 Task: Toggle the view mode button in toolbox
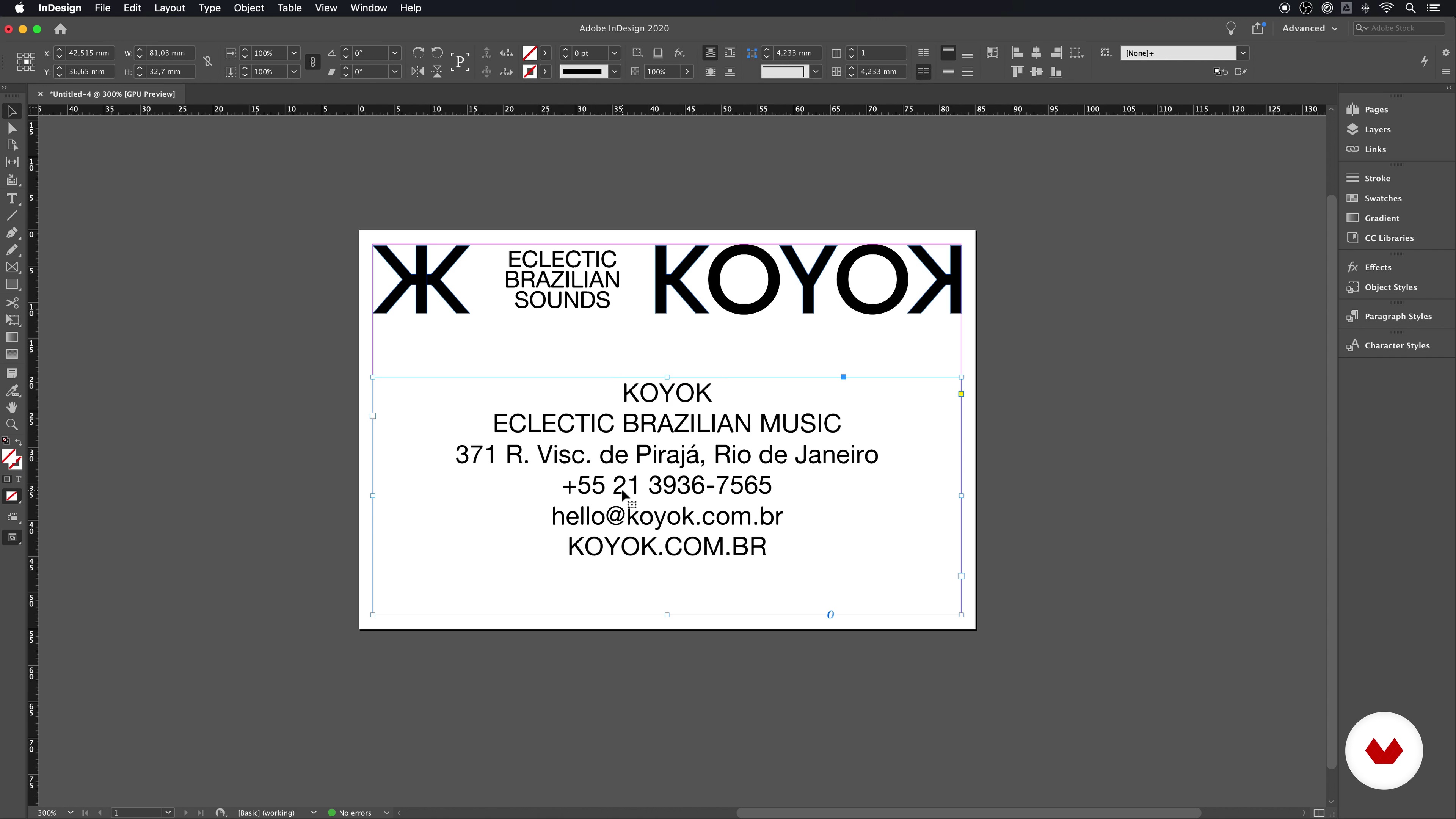[x=12, y=538]
